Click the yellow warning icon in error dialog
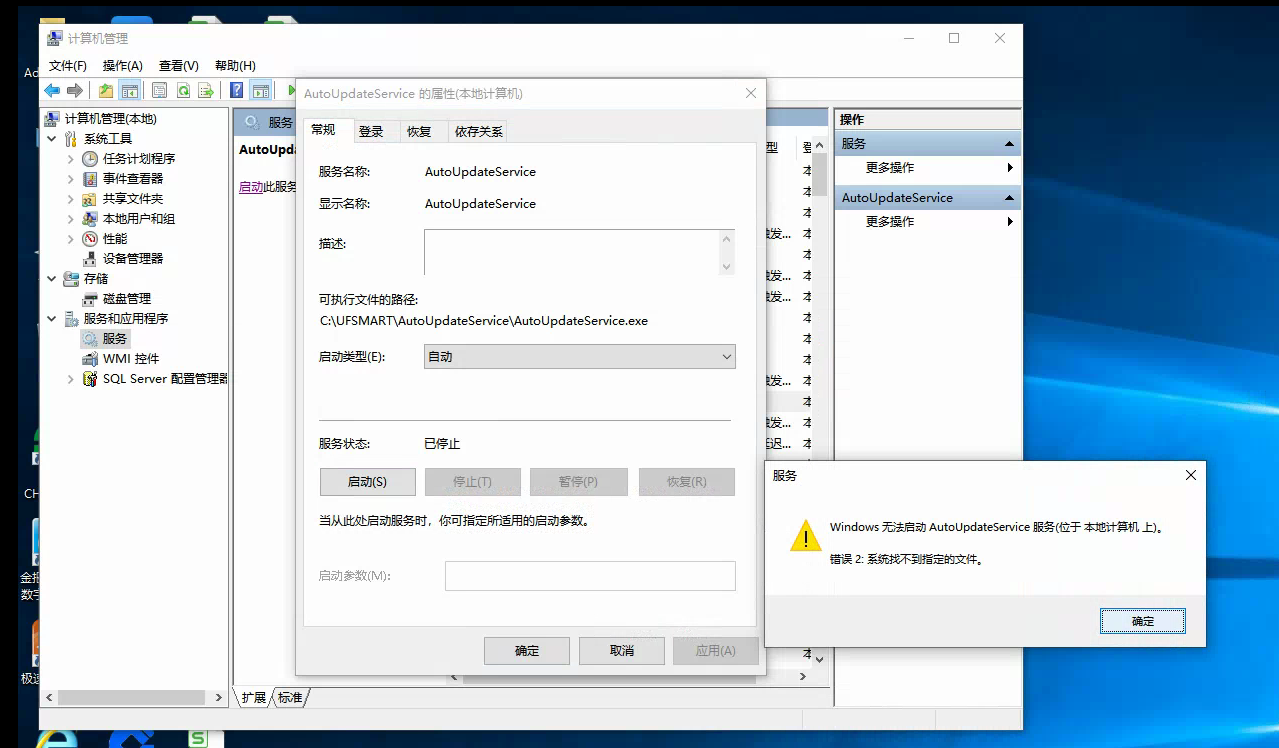This screenshot has height=748, width=1279. click(805, 536)
